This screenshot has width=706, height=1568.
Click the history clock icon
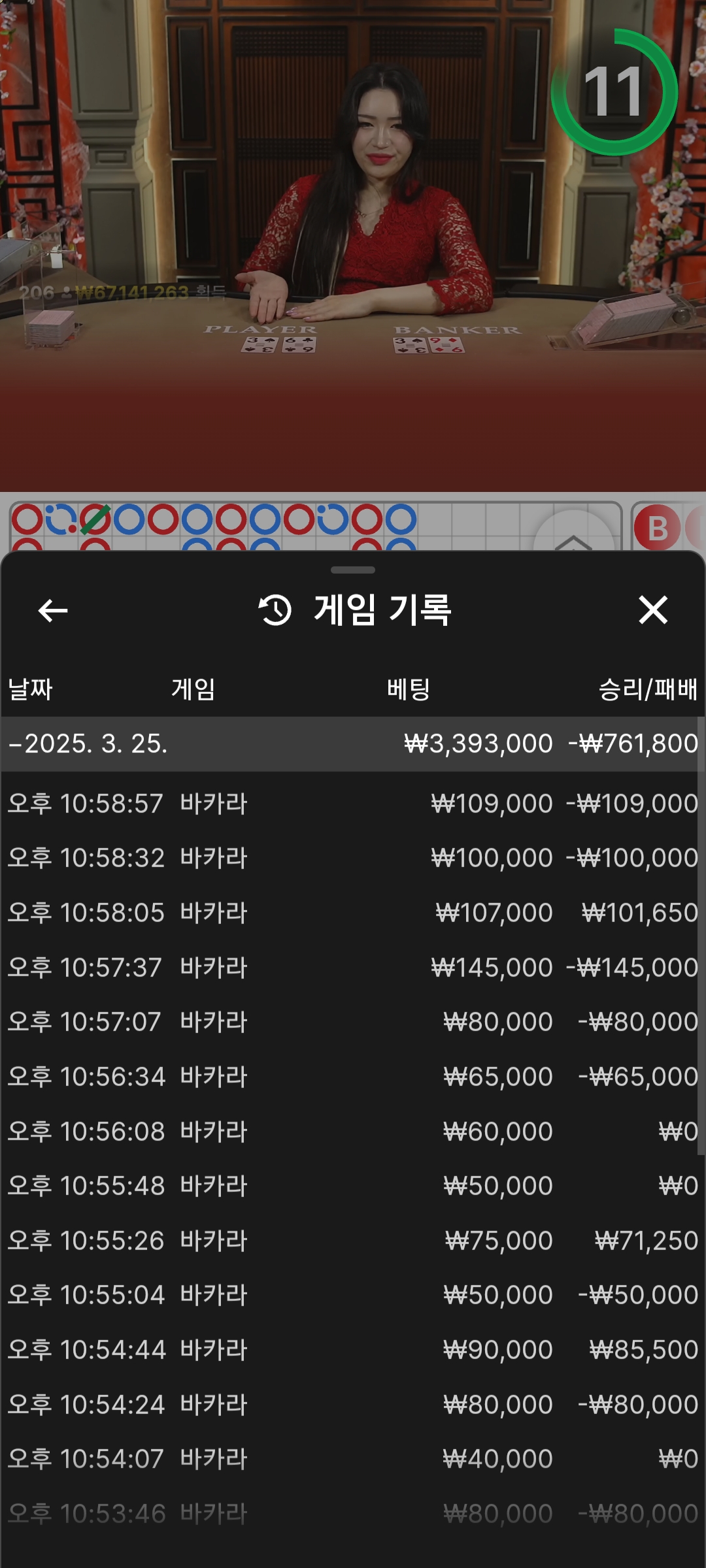275,610
